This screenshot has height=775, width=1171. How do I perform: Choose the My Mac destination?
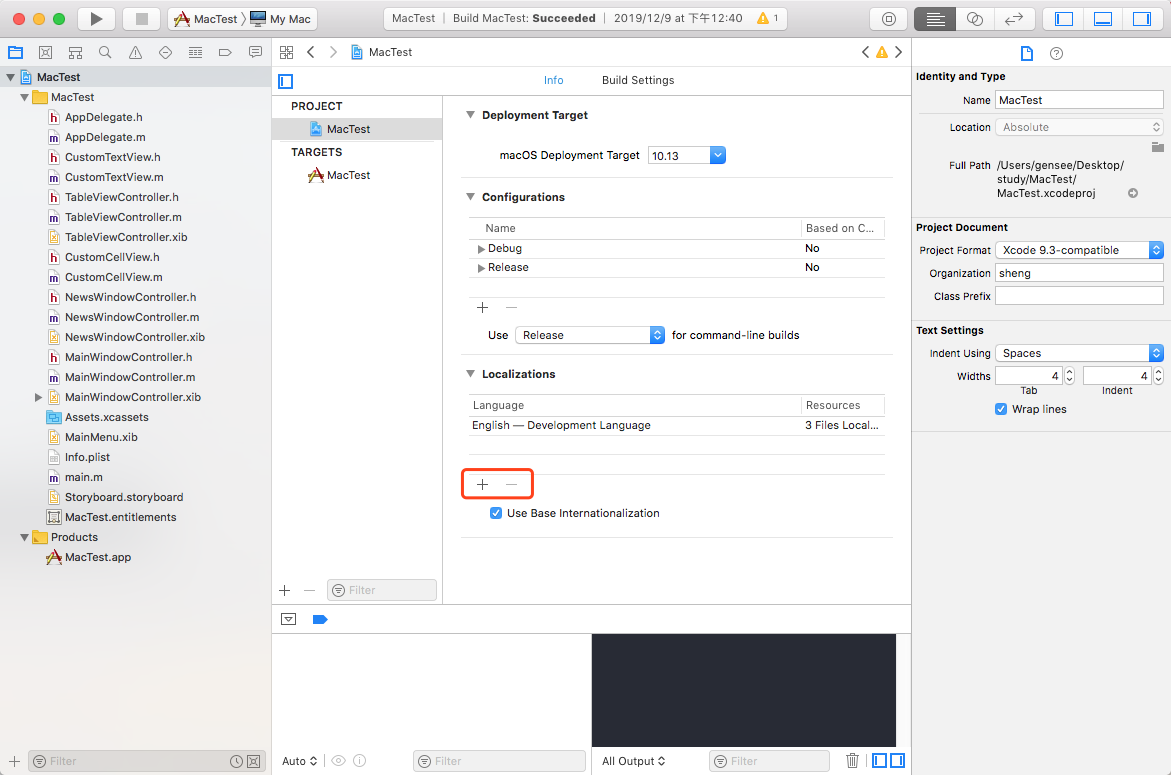281,19
